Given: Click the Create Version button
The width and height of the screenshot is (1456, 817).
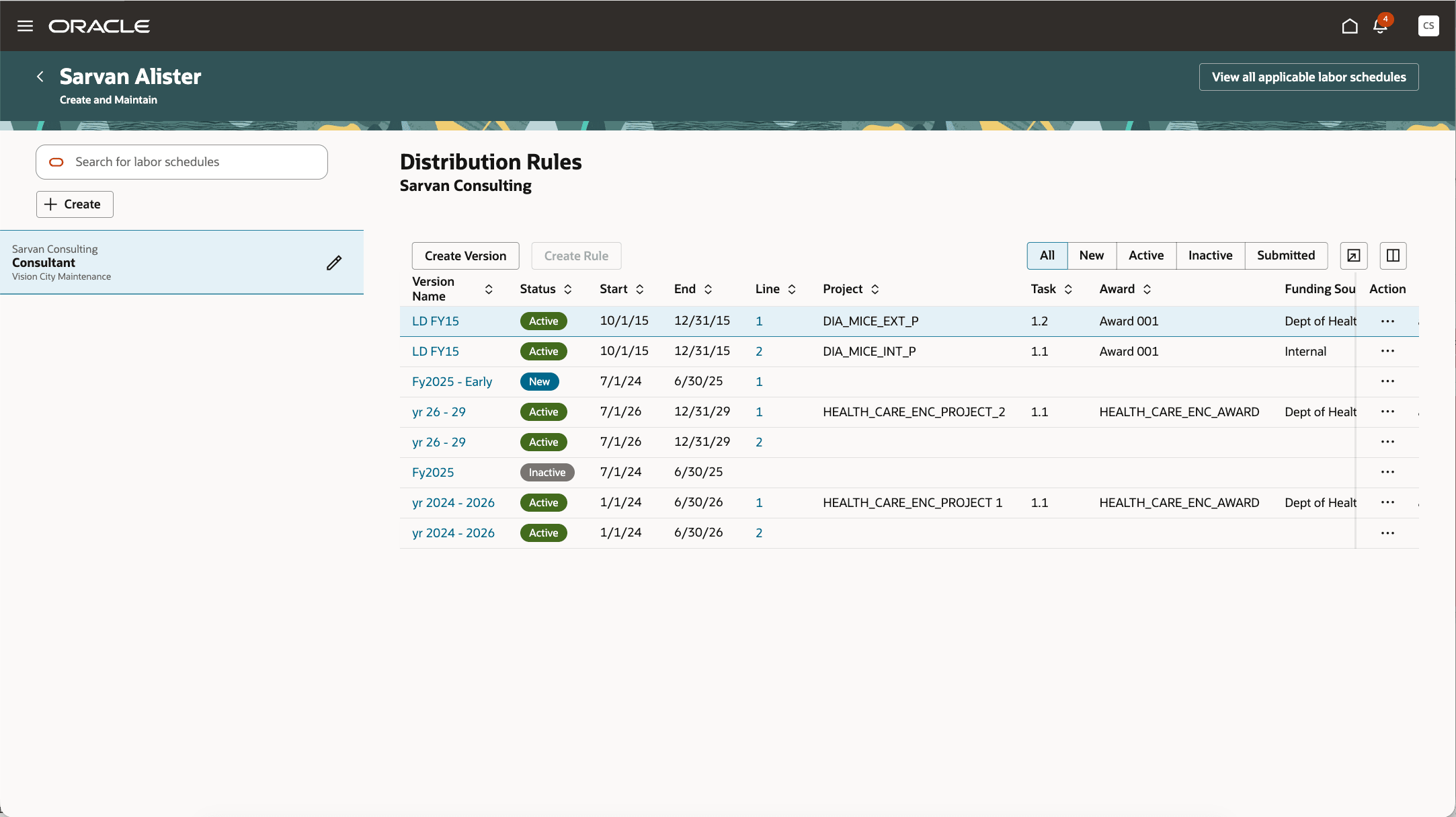Looking at the screenshot, I should [x=465, y=256].
